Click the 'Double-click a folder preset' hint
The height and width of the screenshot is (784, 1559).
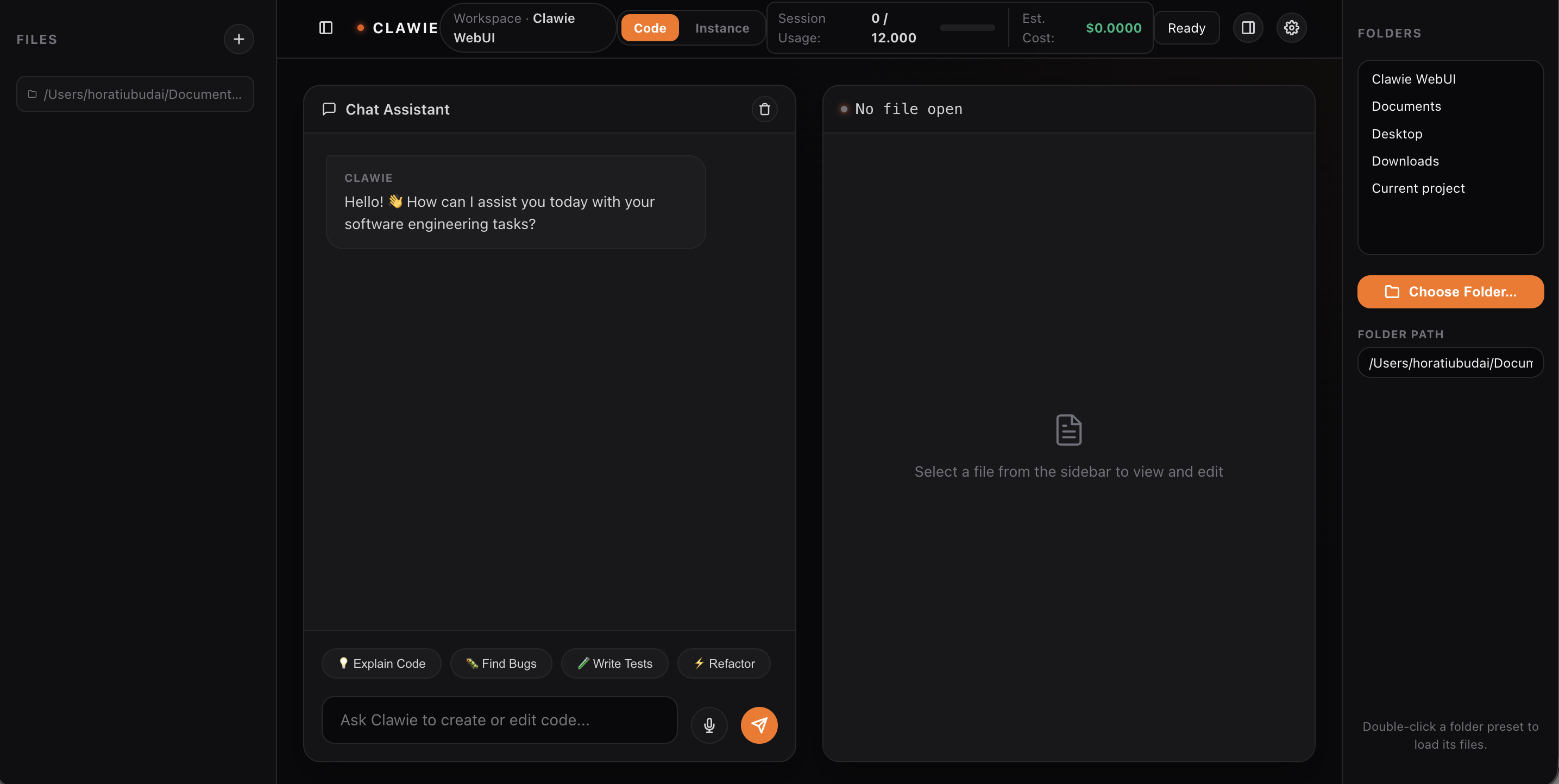point(1451,736)
